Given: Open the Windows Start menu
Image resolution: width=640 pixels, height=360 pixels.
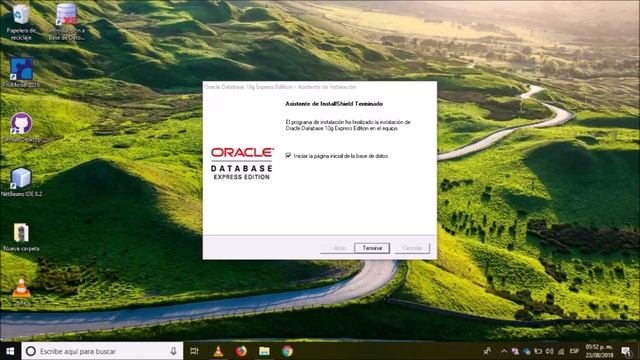Looking at the screenshot, I should point(10,351).
